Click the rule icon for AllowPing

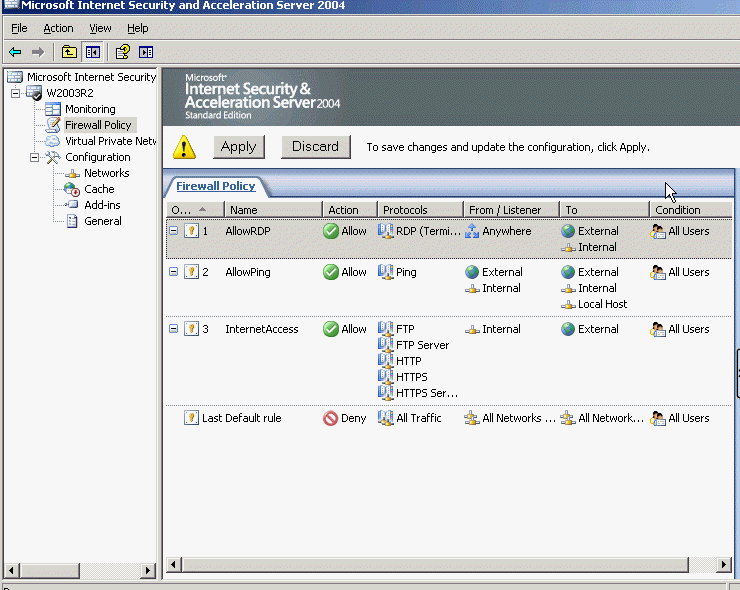[191, 272]
